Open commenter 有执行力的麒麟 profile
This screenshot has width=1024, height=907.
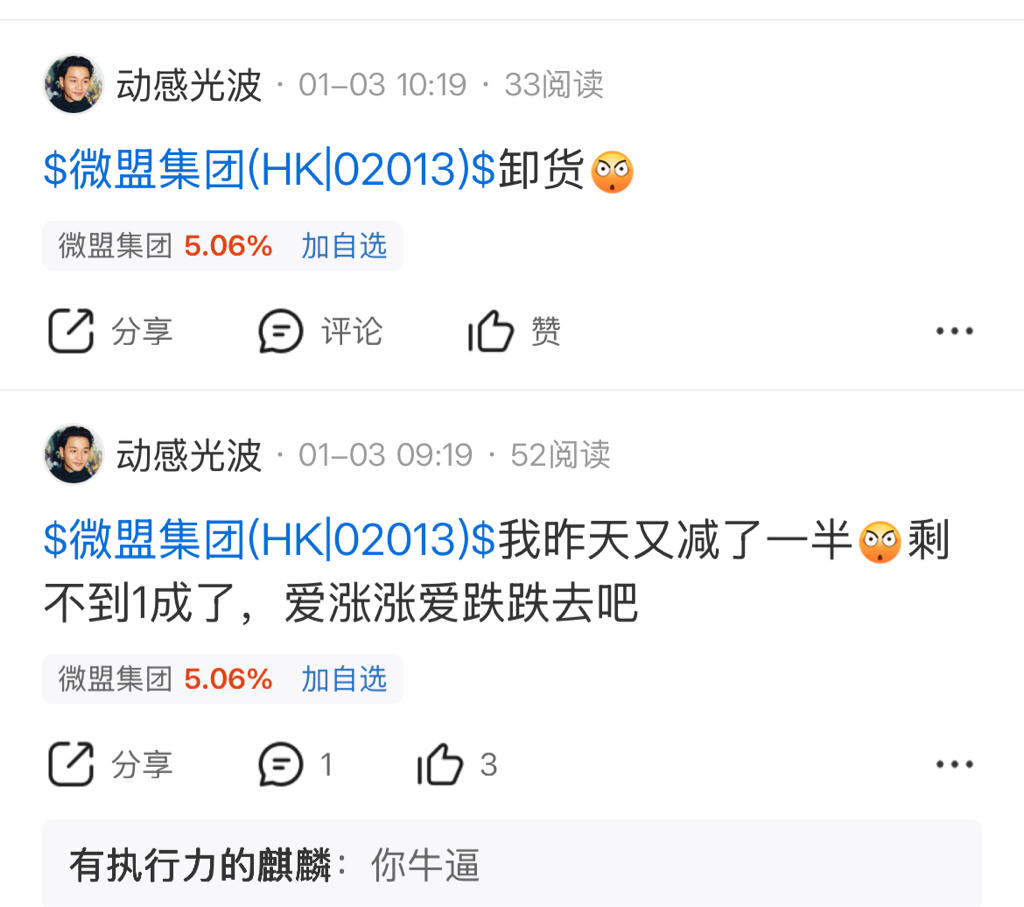point(201,865)
